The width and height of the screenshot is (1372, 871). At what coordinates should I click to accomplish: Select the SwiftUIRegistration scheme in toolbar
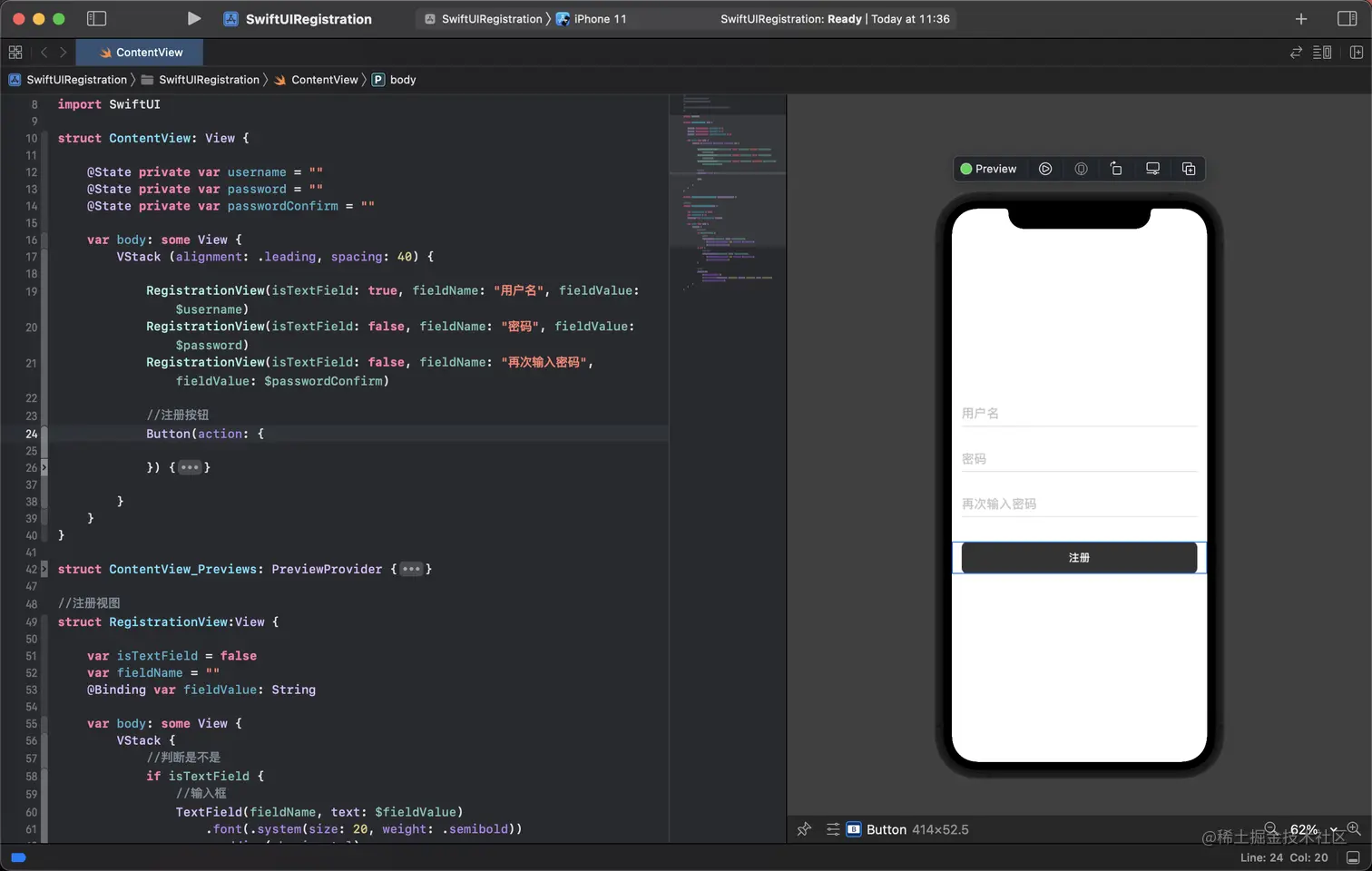[x=483, y=19]
